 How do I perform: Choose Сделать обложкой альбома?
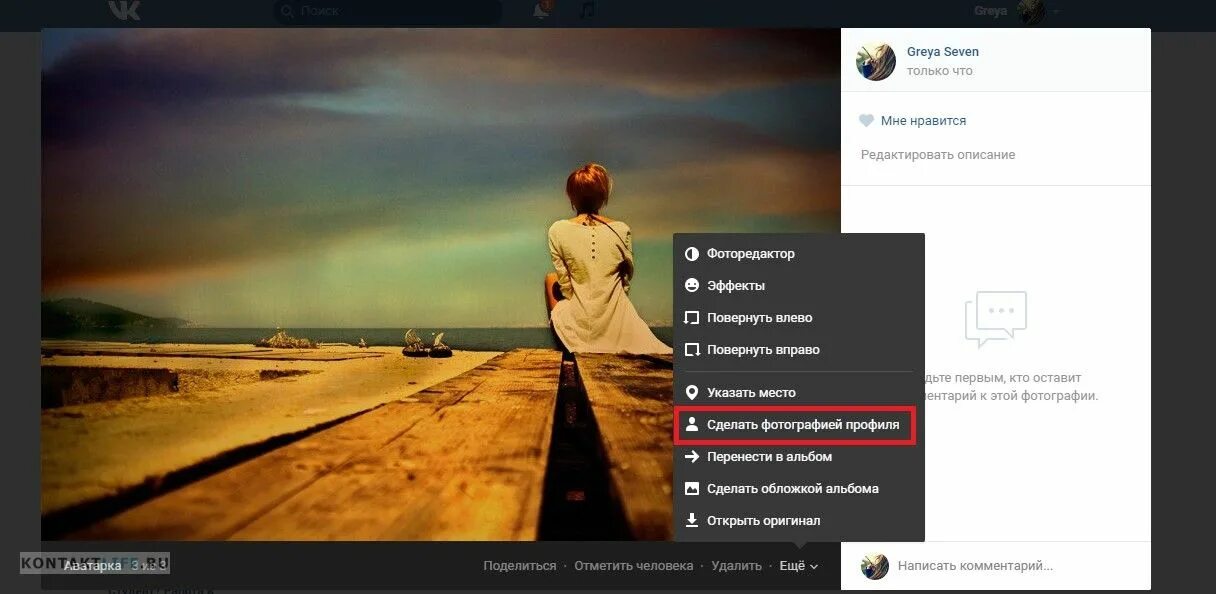tap(798, 489)
